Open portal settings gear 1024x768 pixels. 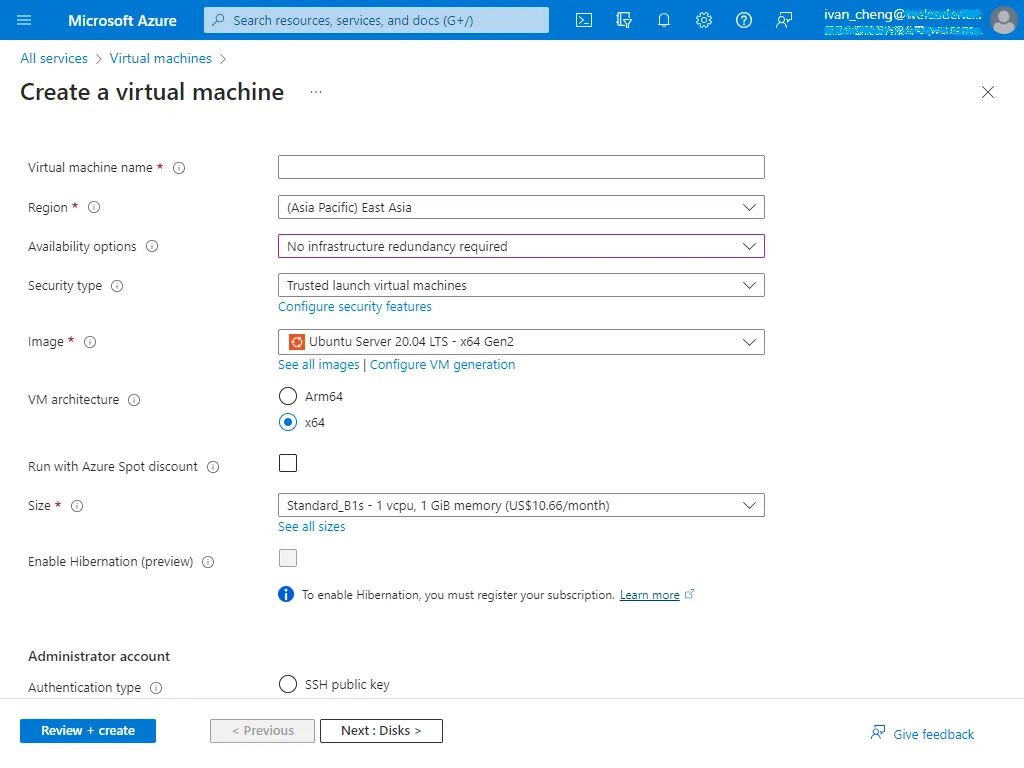703,20
